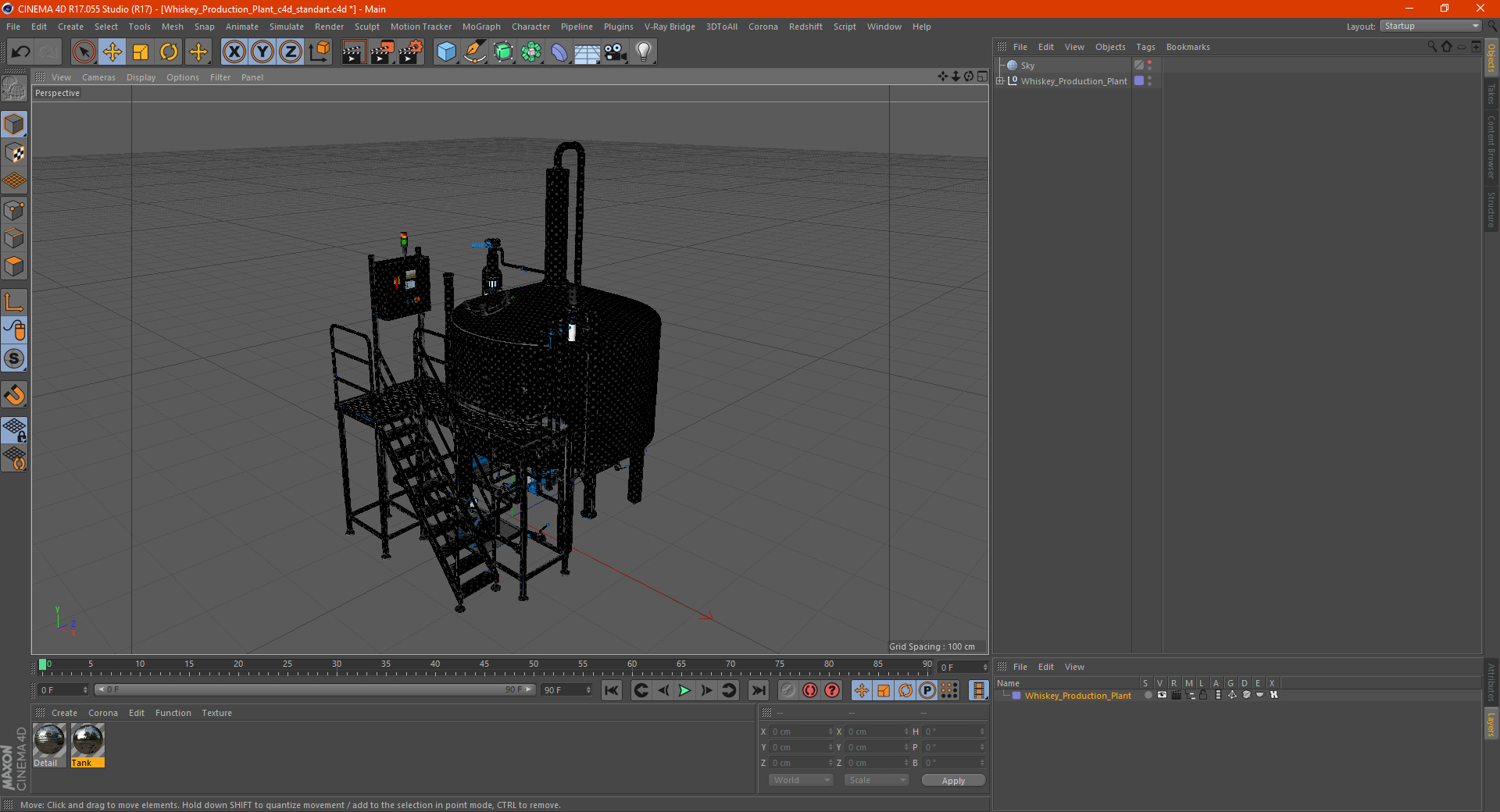Toggle Sky object visibility dots

[1150, 66]
